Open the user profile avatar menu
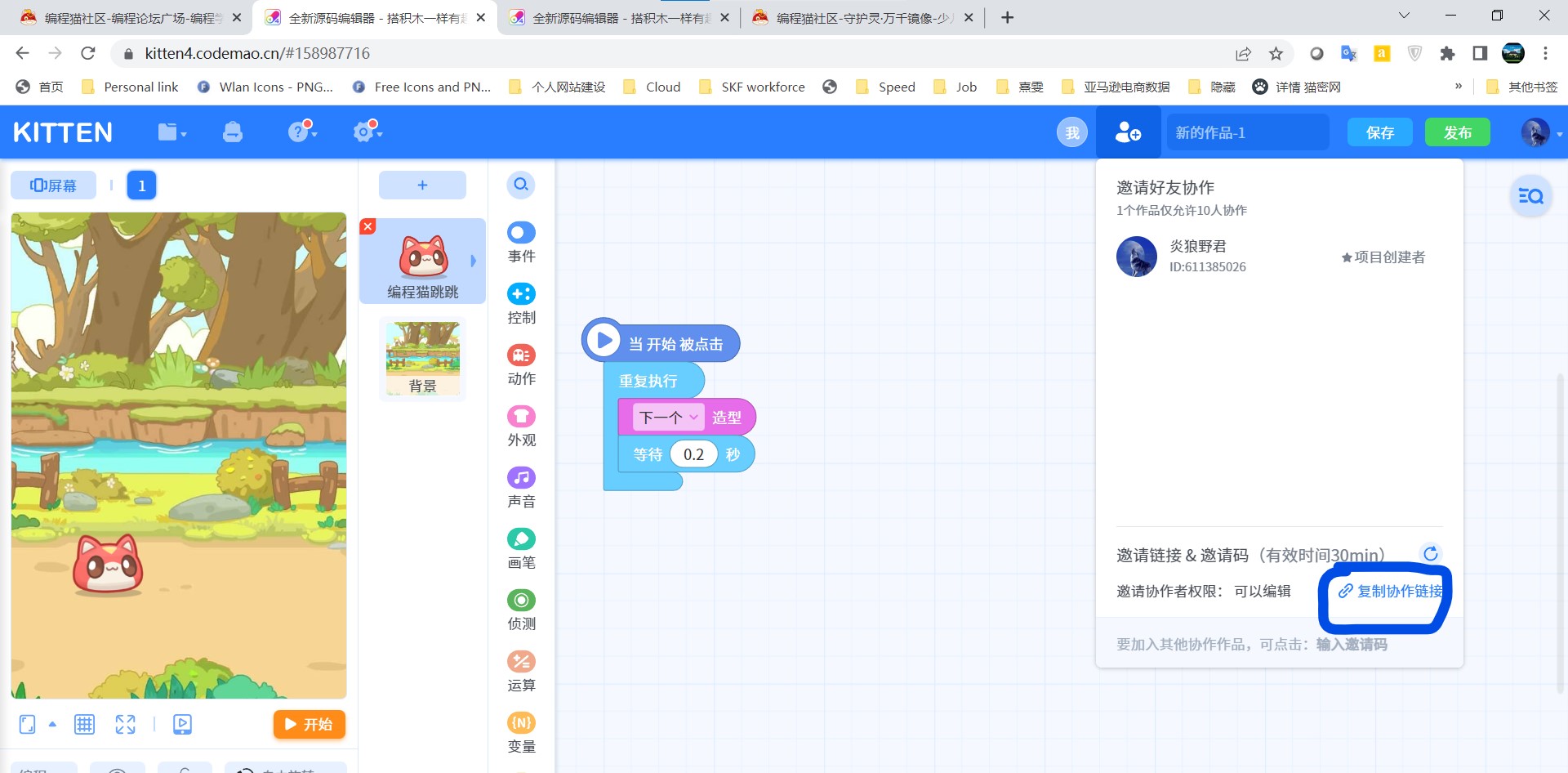The width and height of the screenshot is (1568, 773). coord(1540,132)
